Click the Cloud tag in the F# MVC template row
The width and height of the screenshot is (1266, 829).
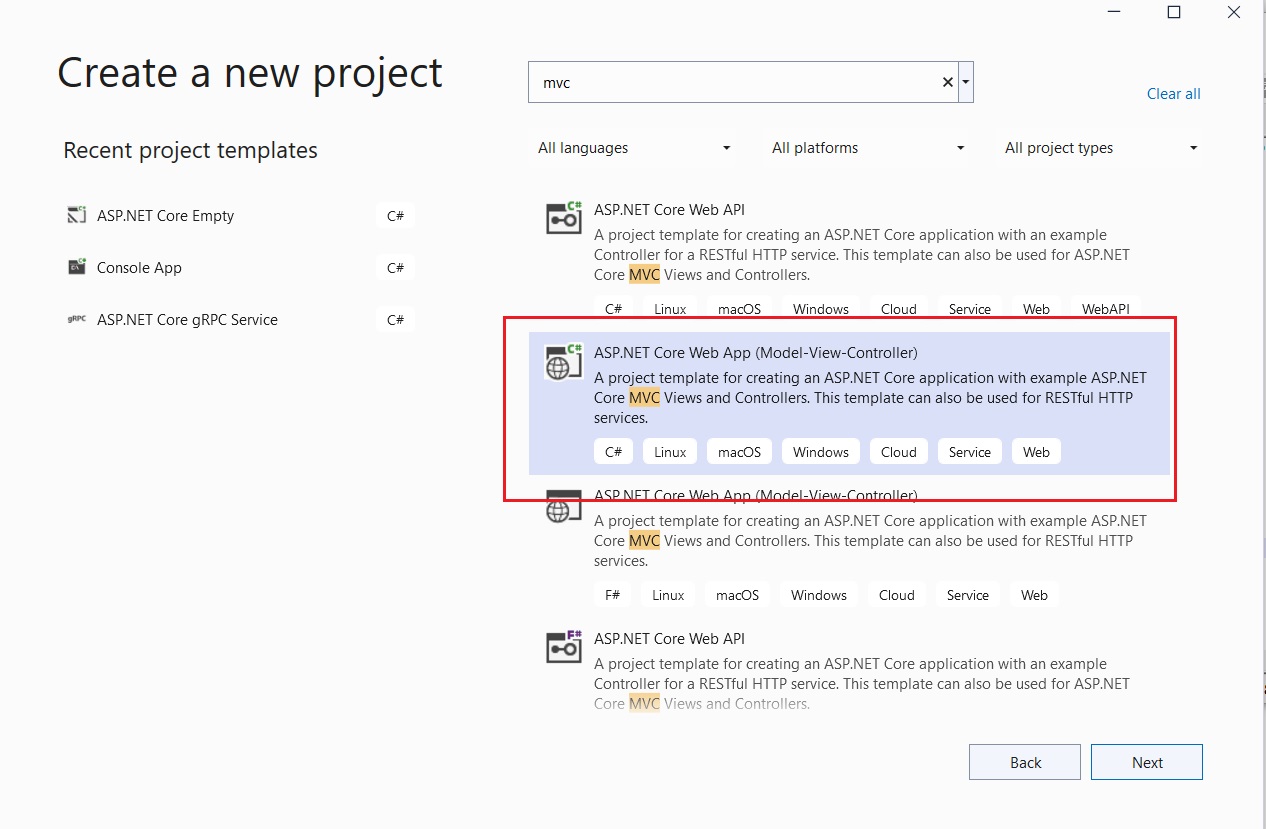897,595
